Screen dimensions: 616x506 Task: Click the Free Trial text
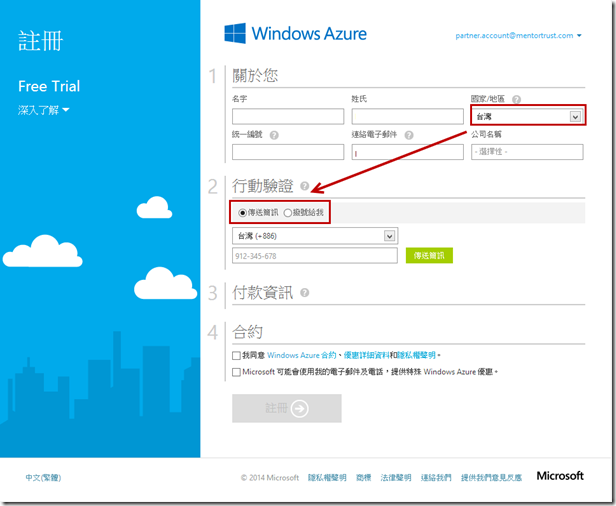[x=49, y=86]
